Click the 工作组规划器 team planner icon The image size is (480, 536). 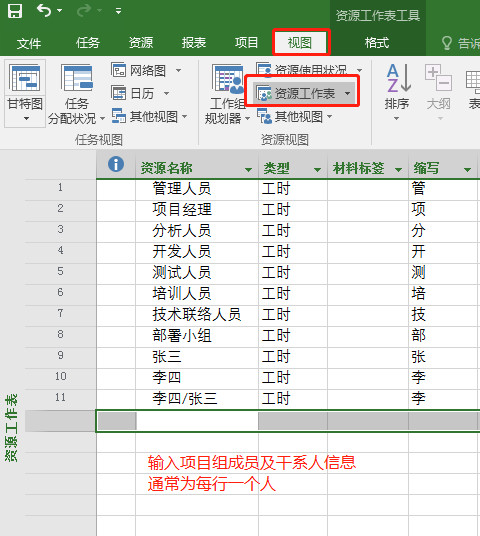pyautogui.click(x=227, y=79)
